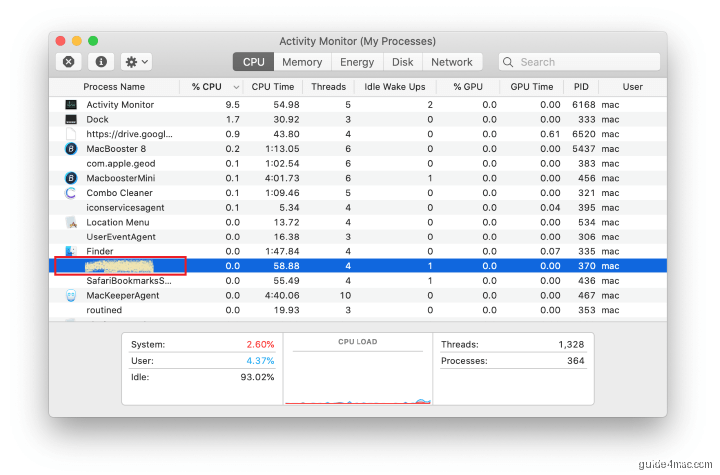Screen dimensions: 720x475
Task: Click the MacKeeperAgent app icon
Action: point(71,295)
